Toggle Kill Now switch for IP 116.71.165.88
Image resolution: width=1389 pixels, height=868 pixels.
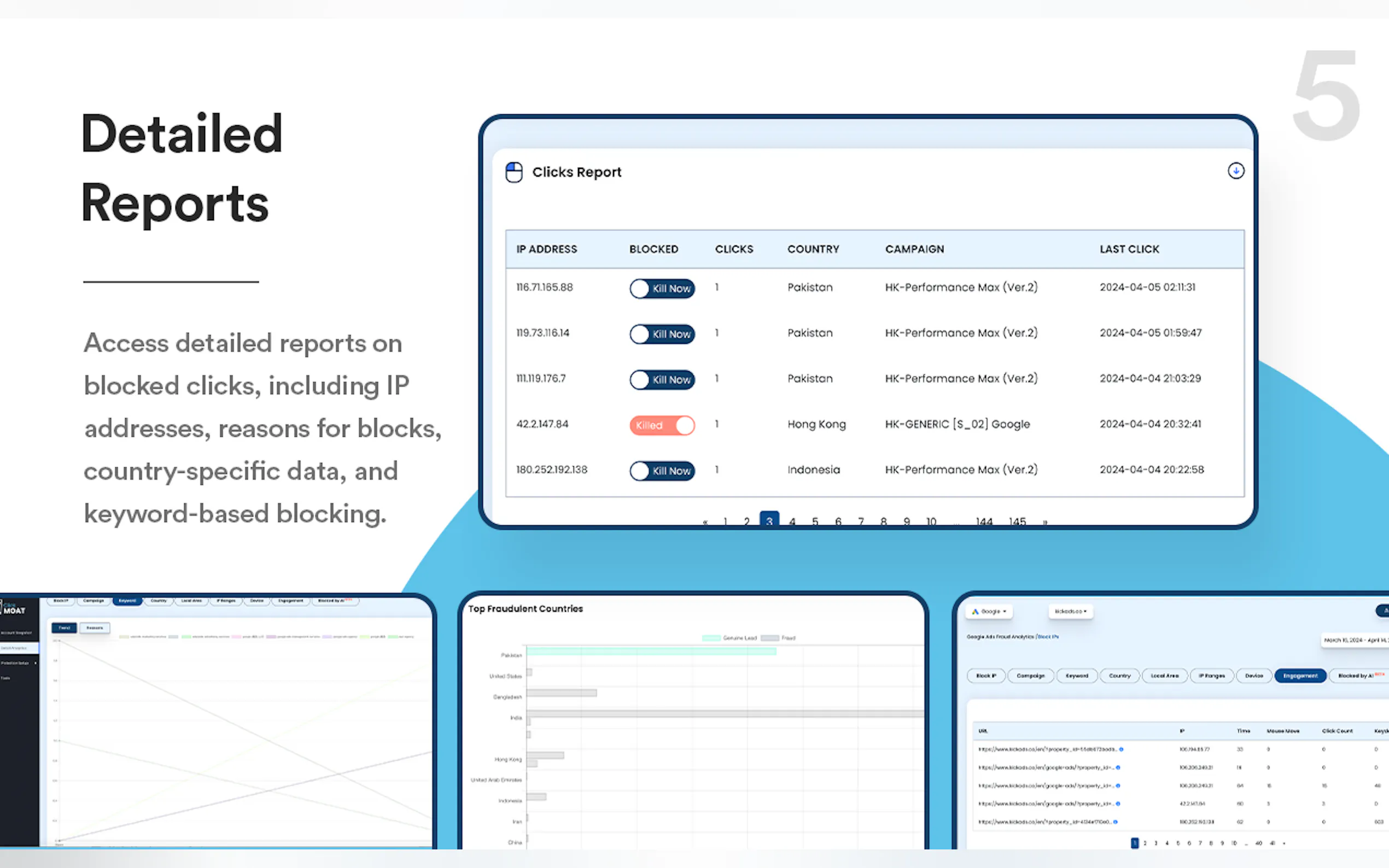click(662, 288)
